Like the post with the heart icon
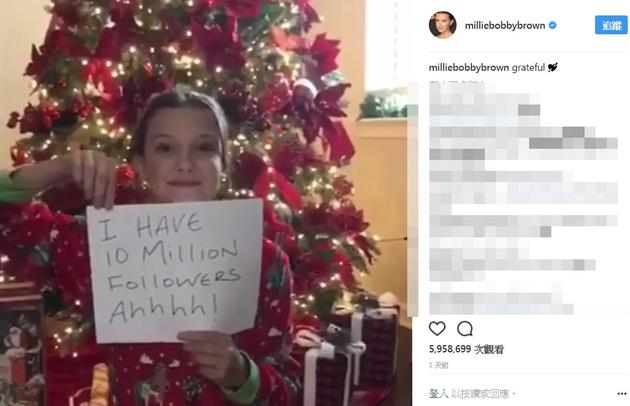The height and width of the screenshot is (406, 630). (x=437, y=328)
